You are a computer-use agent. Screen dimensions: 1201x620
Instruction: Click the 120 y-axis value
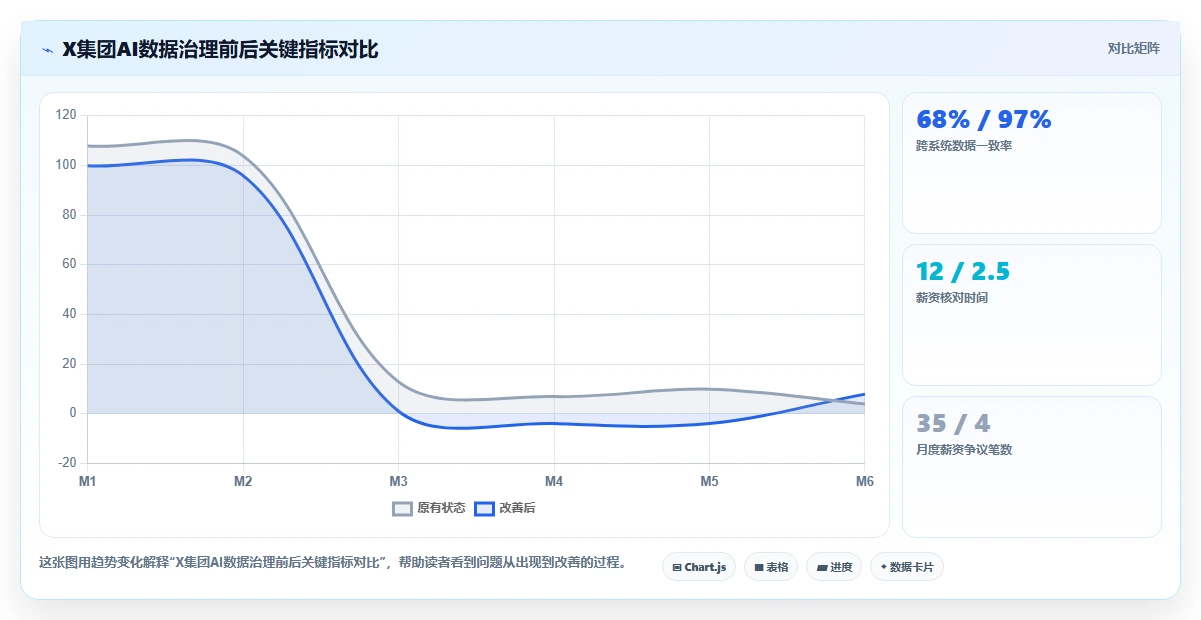66,115
